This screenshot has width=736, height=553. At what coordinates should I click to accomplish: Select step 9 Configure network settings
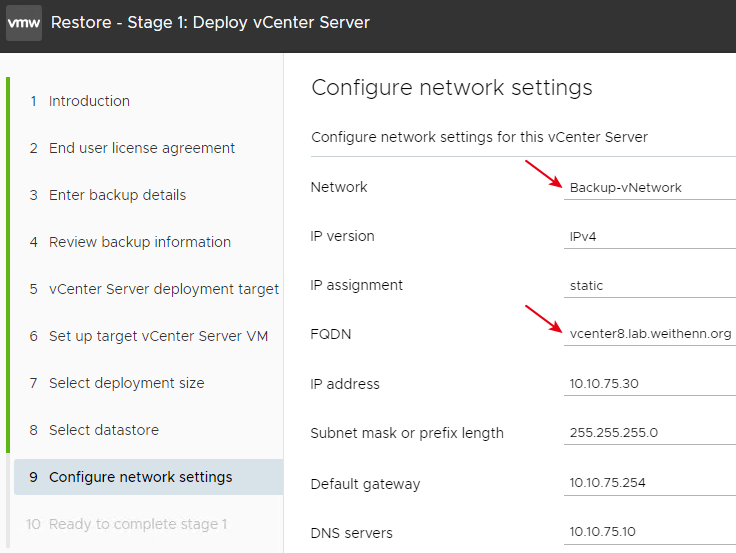(149, 477)
